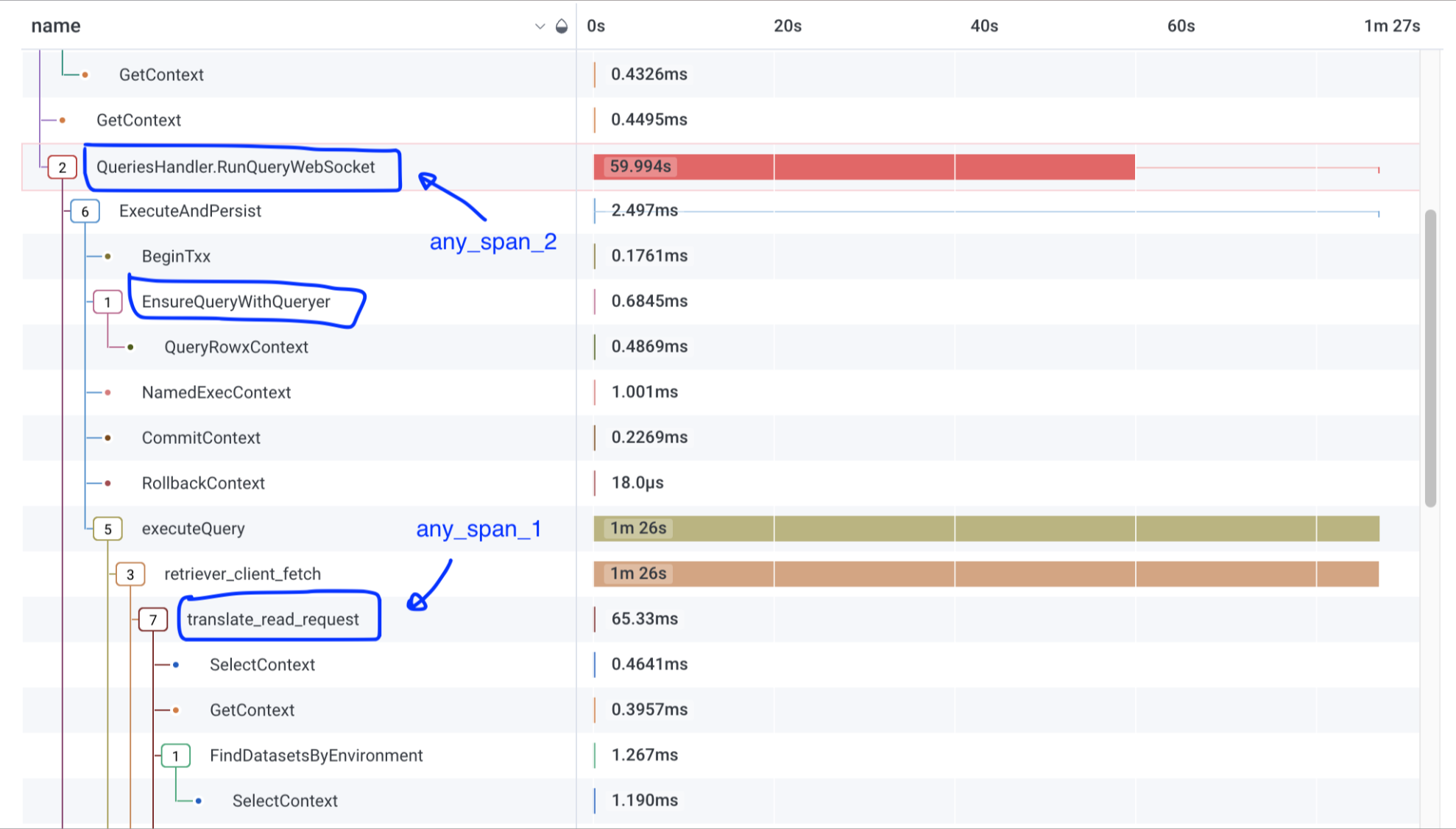
Task: Select the RollbackContext span row
Action: [x=203, y=483]
